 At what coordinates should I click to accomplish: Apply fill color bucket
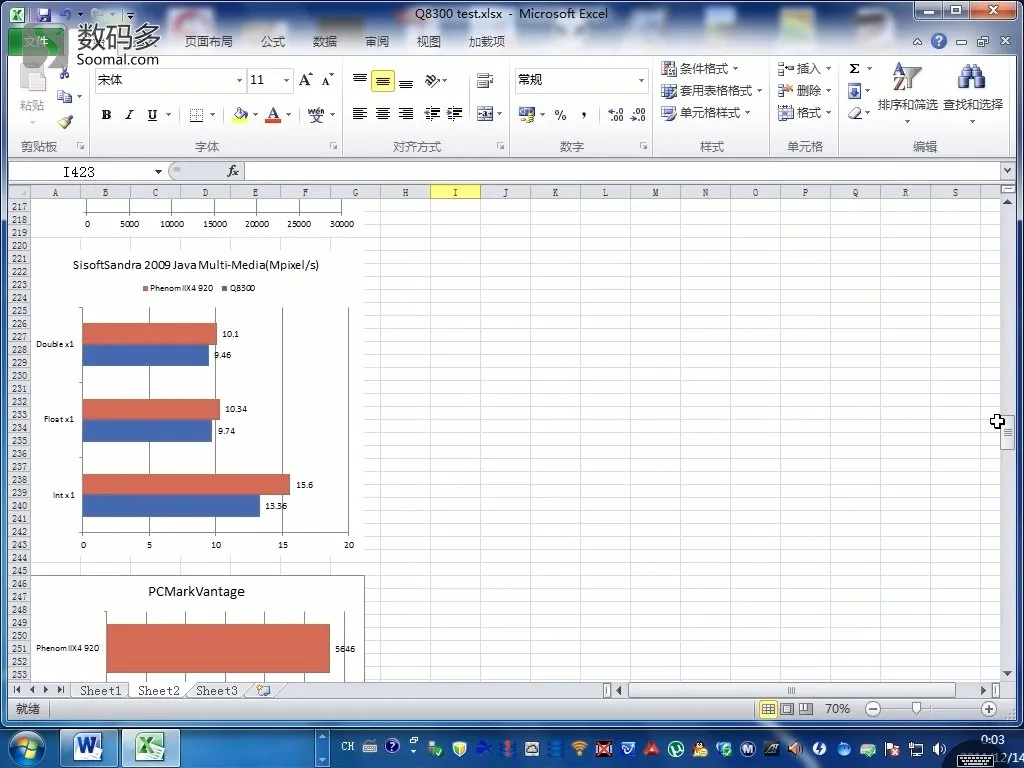pyautogui.click(x=240, y=115)
